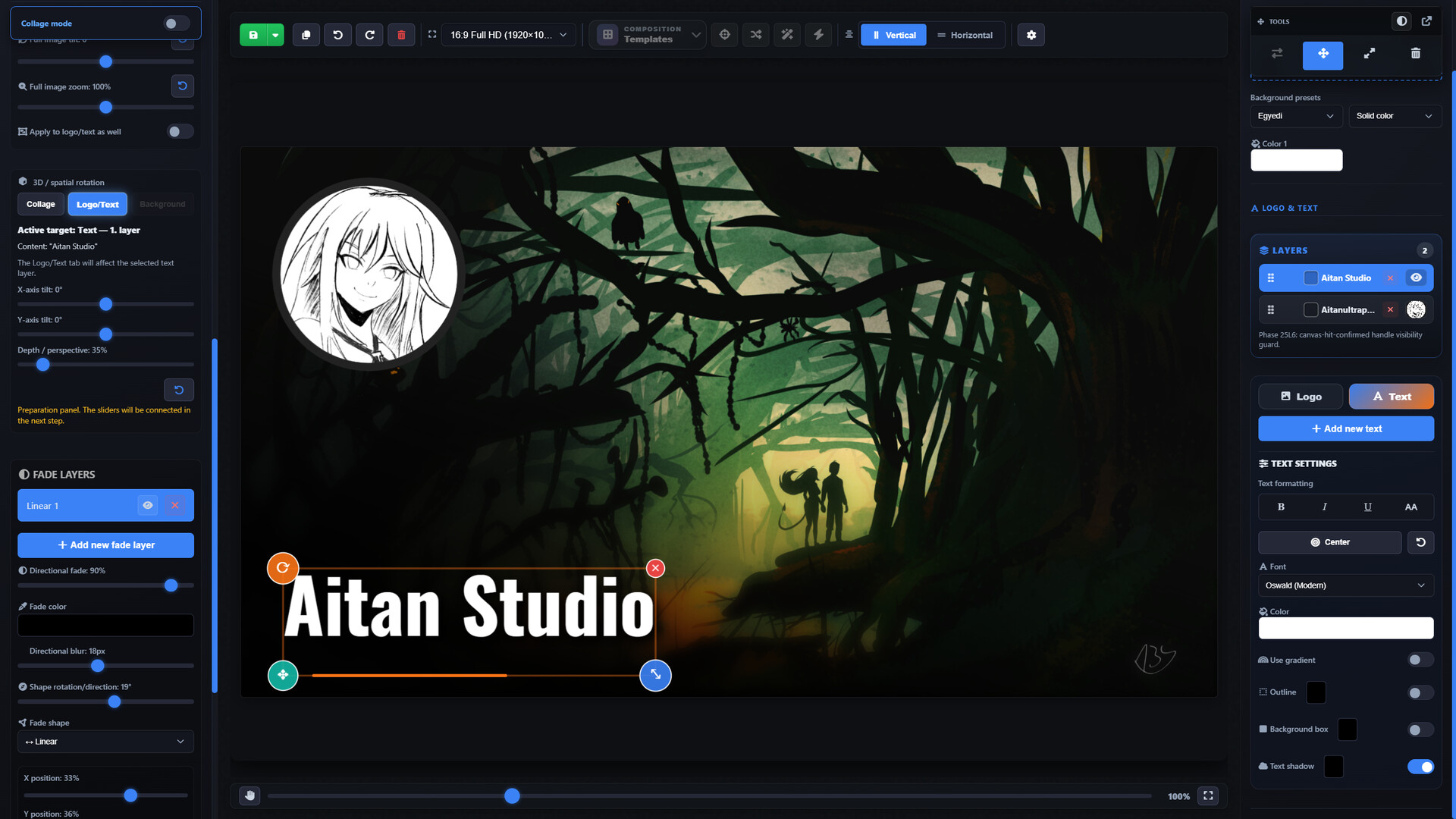Switch to the Text tab

[1392, 397]
